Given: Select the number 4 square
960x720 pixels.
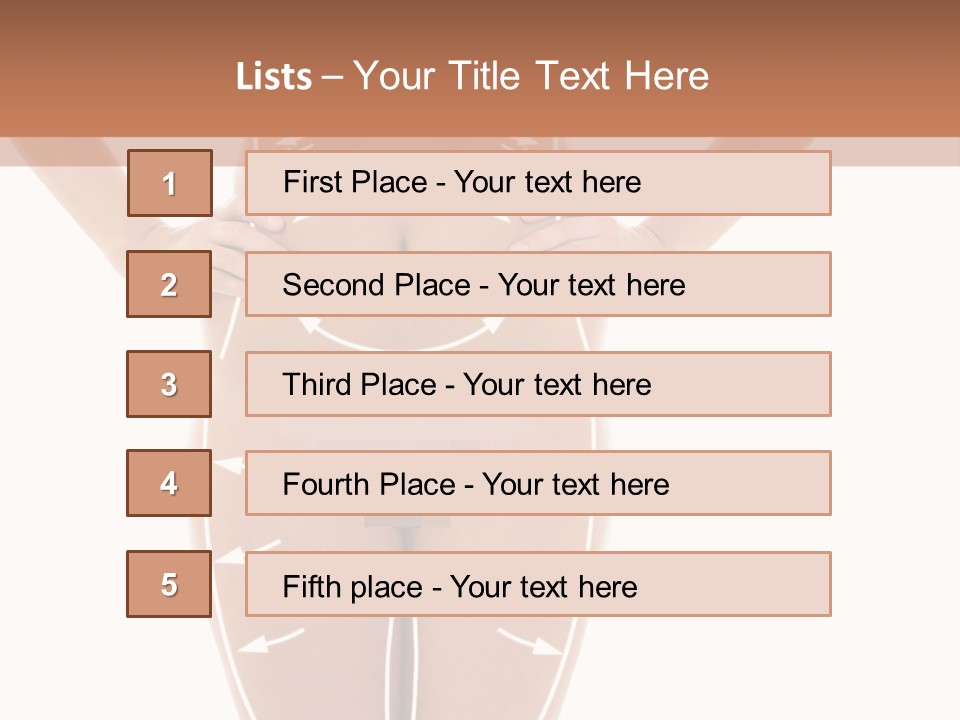Looking at the screenshot, I should pos(169,484).
